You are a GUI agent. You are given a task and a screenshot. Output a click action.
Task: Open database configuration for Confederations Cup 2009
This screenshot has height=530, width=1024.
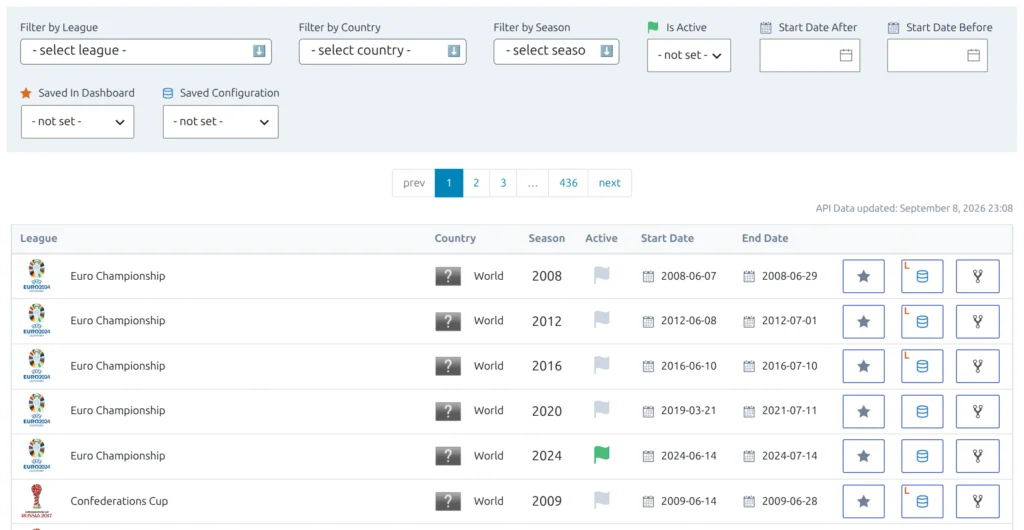point(922,501)
